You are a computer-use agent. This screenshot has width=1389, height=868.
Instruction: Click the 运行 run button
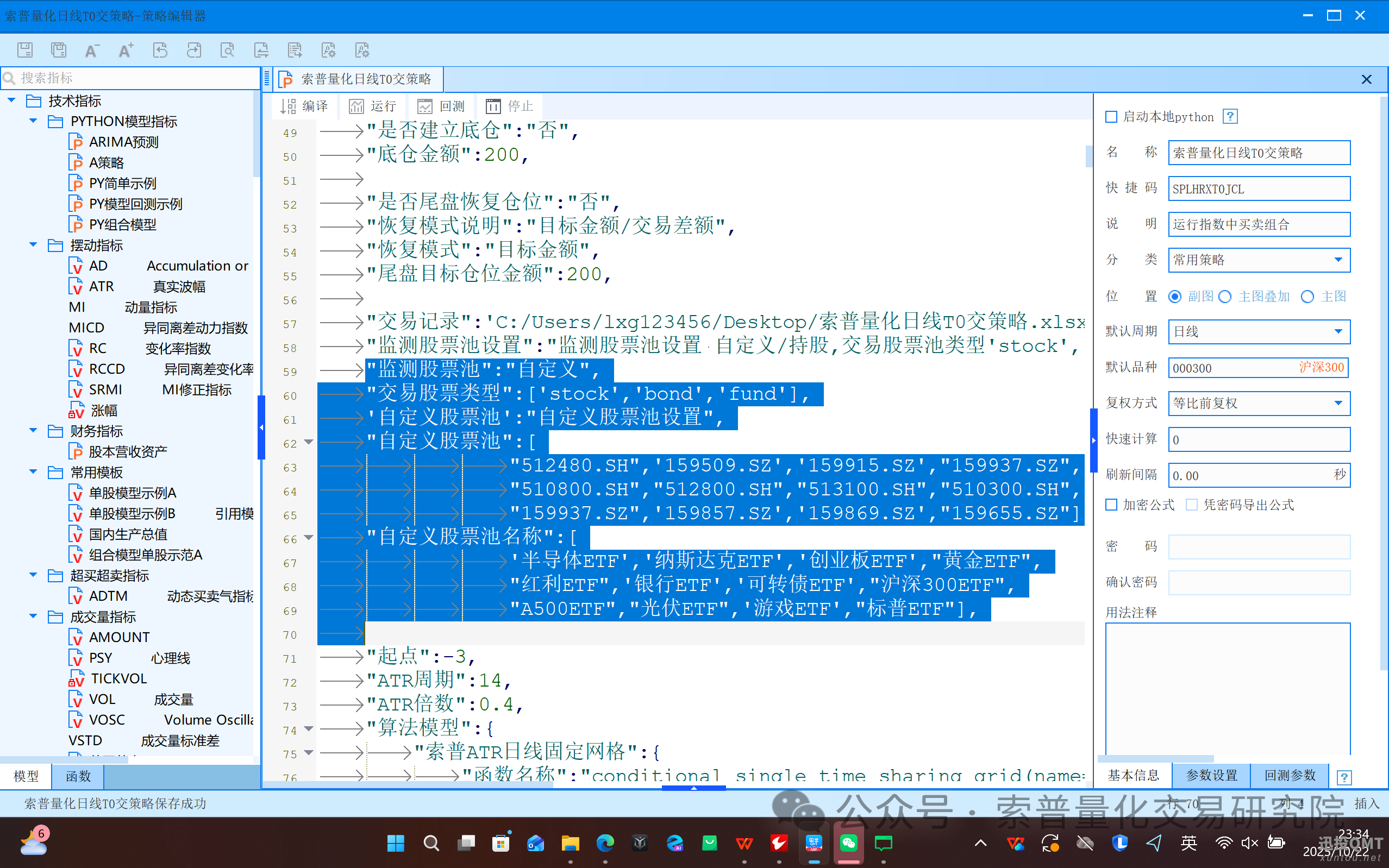click(x=373, y=106)
